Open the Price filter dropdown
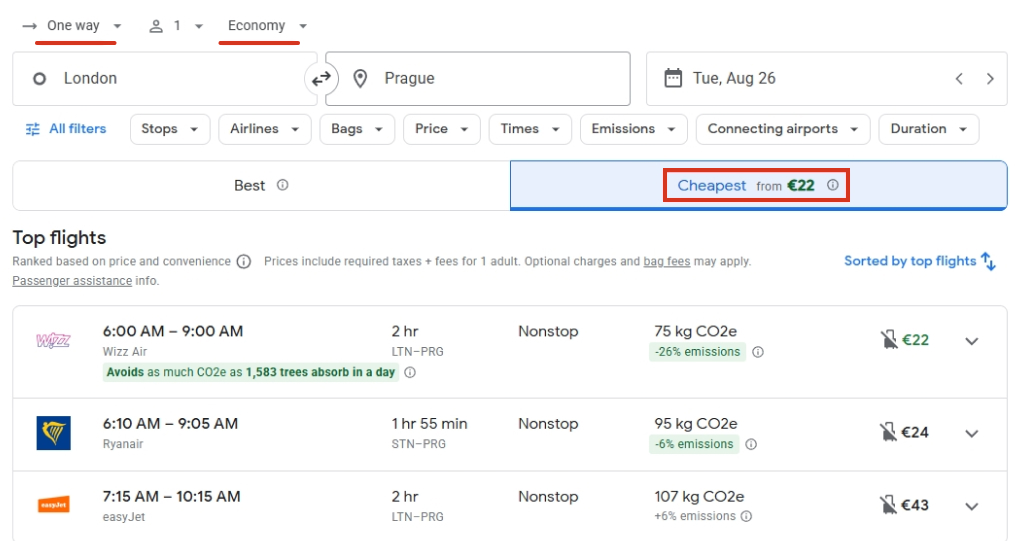 (x=441, y=129)
